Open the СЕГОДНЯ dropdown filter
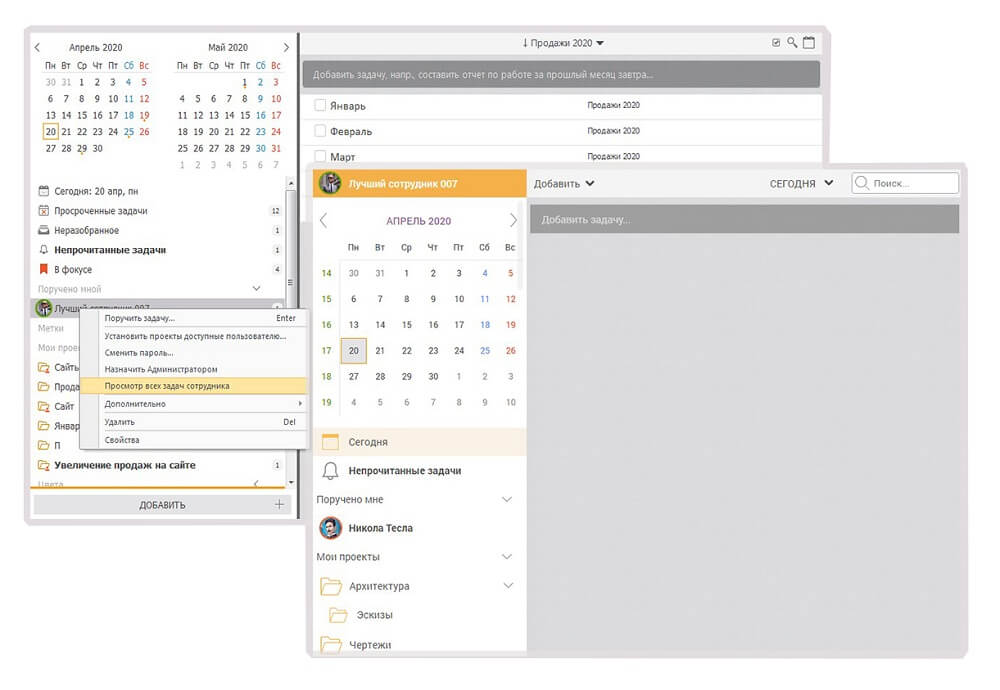 pyautogui.click(x=801, y=184)
